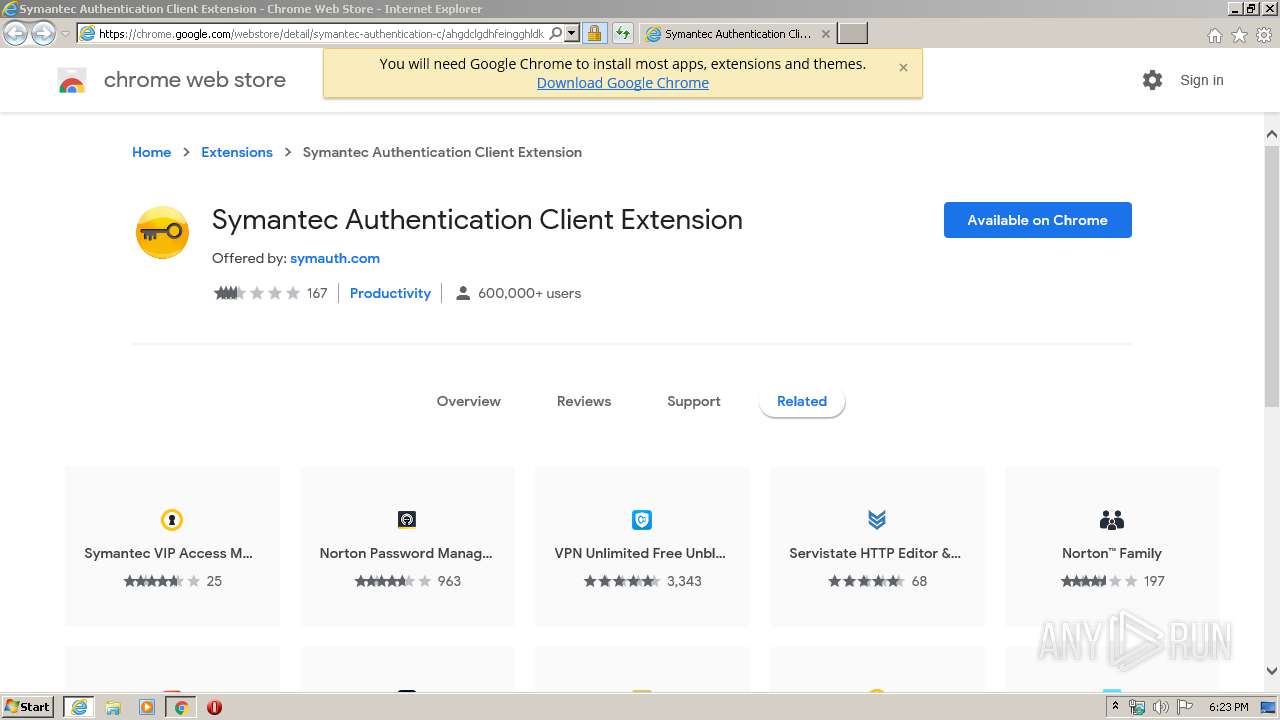This screenshot has height=720, width=1280.
Task: Expand the address bar URL dropdown
Action: point(572,33)
